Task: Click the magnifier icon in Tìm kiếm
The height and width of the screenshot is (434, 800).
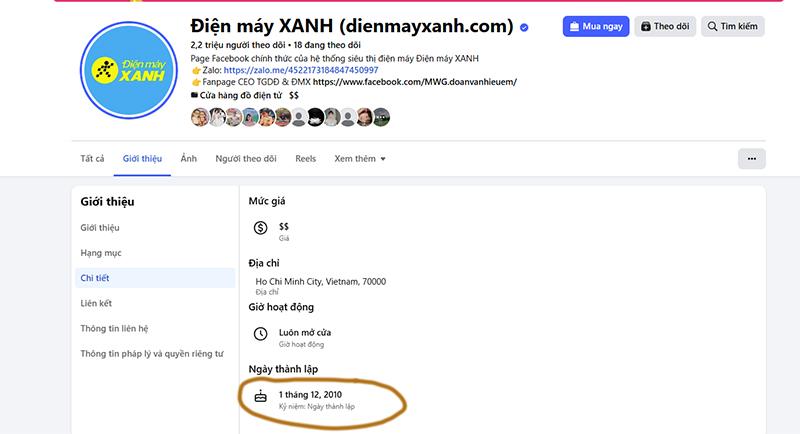Action: coord(712,27)
